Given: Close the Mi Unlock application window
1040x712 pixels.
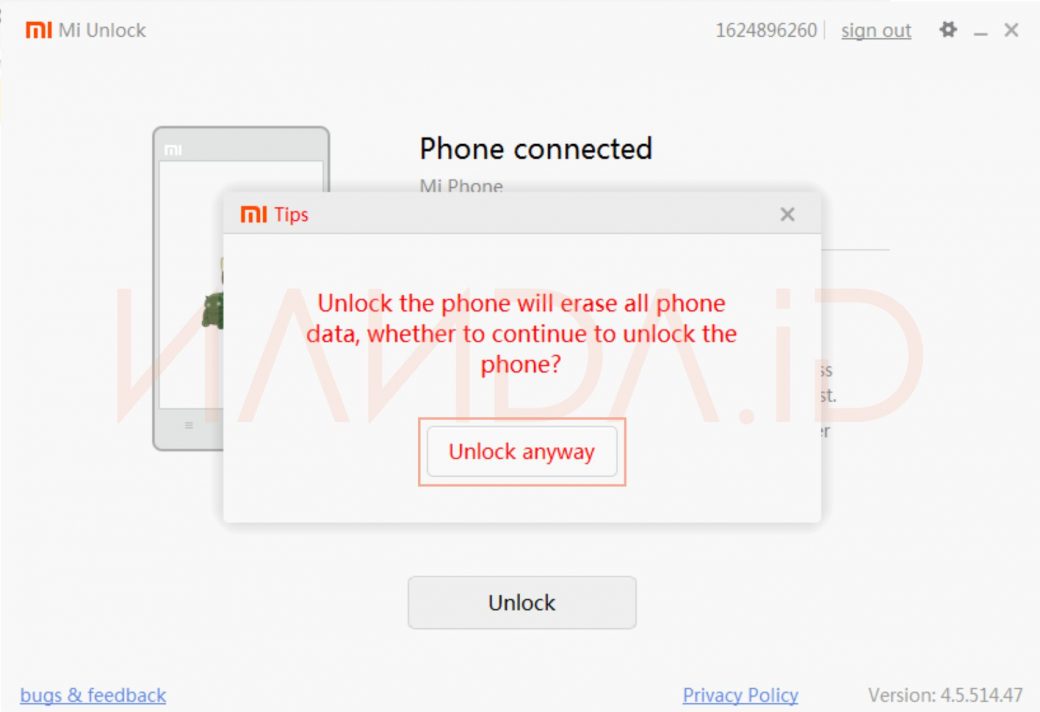Looking at the screenshot, I should [x=1011, y=30].
